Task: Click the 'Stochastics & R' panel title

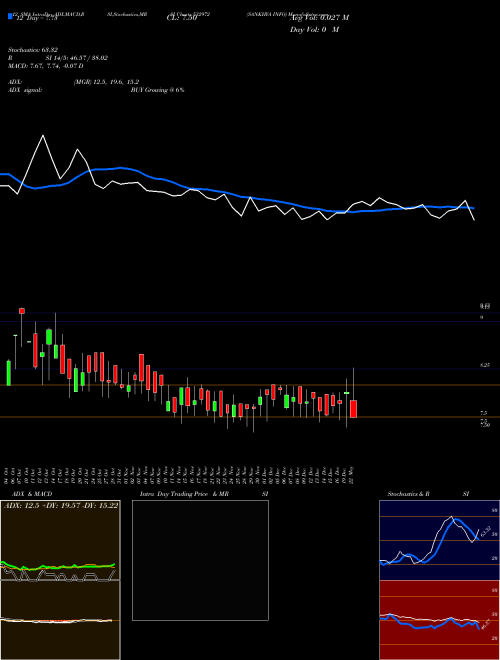Action: (x=409, y=494)
